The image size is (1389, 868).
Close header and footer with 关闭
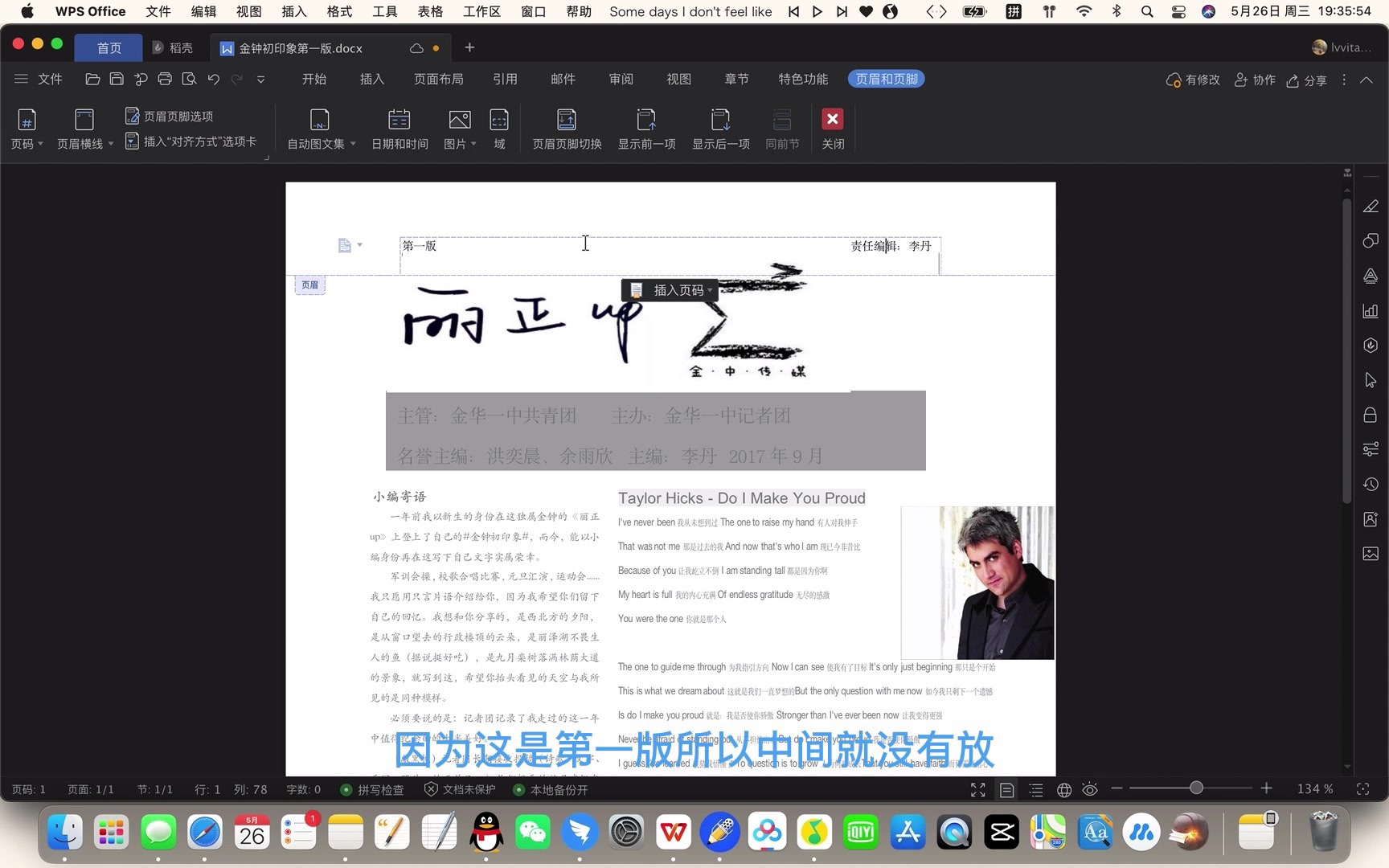(x=833, y=129)
